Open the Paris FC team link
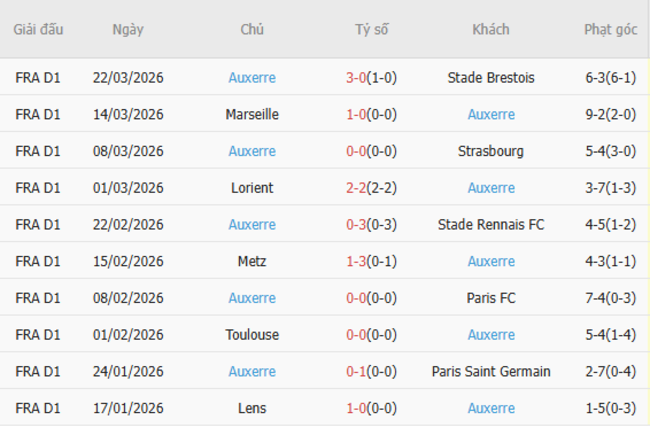The image size is (650, 443). [x=490, y=298]
